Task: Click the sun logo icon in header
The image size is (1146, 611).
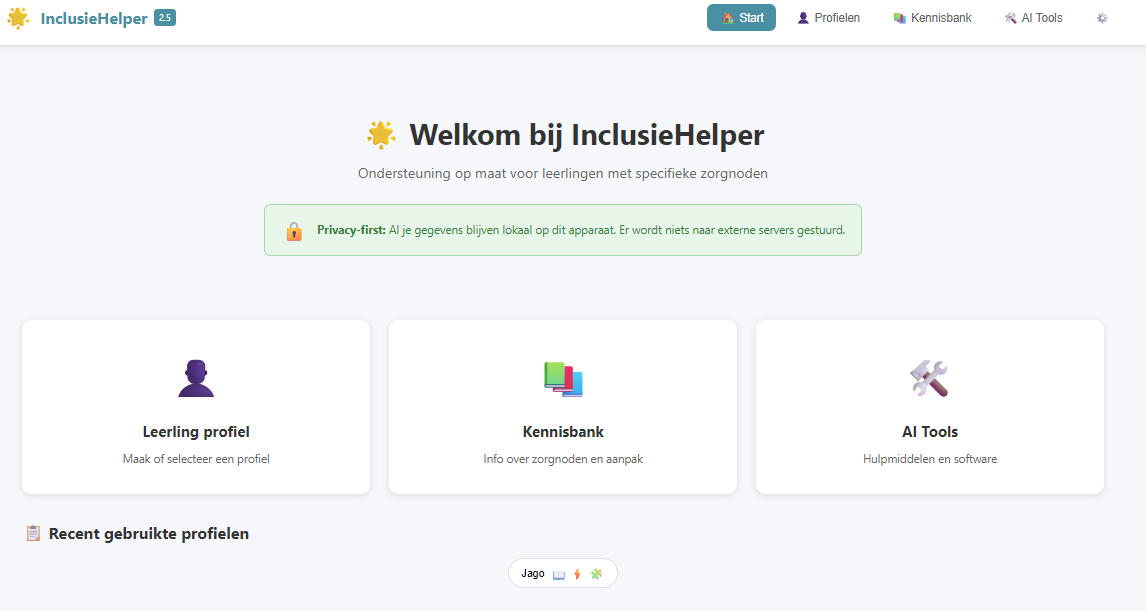Action: [18, 18]
